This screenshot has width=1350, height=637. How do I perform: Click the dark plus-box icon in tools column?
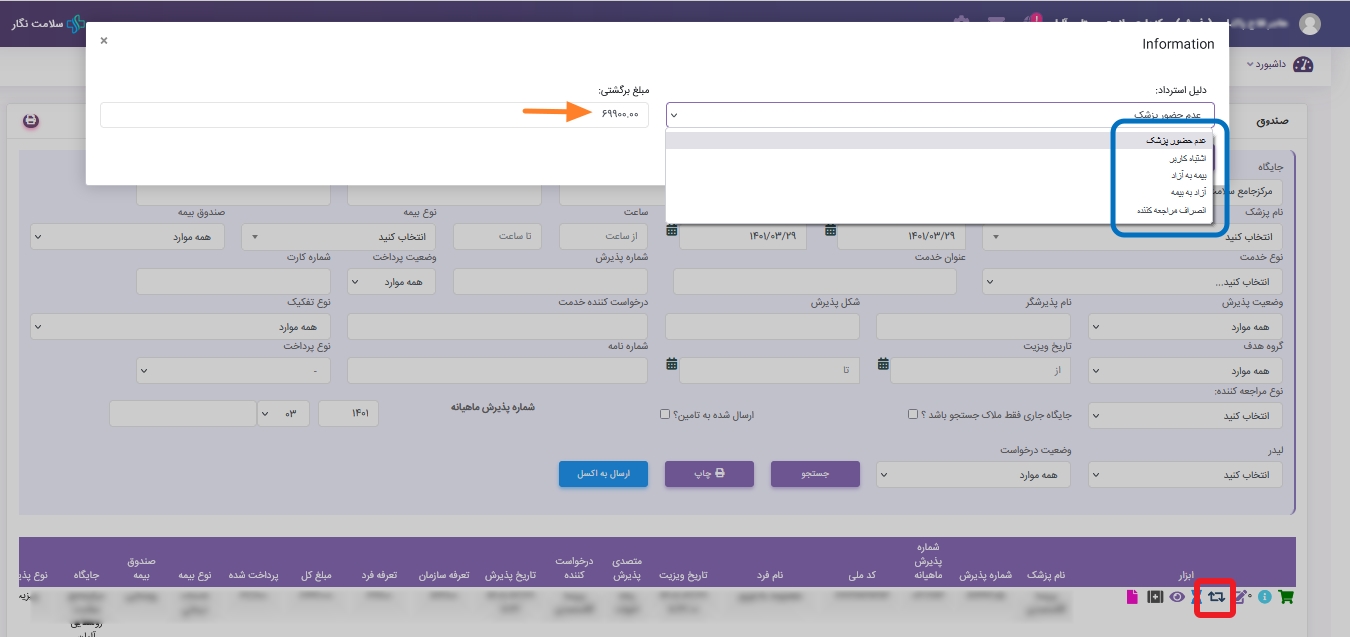coord(1155,597)
